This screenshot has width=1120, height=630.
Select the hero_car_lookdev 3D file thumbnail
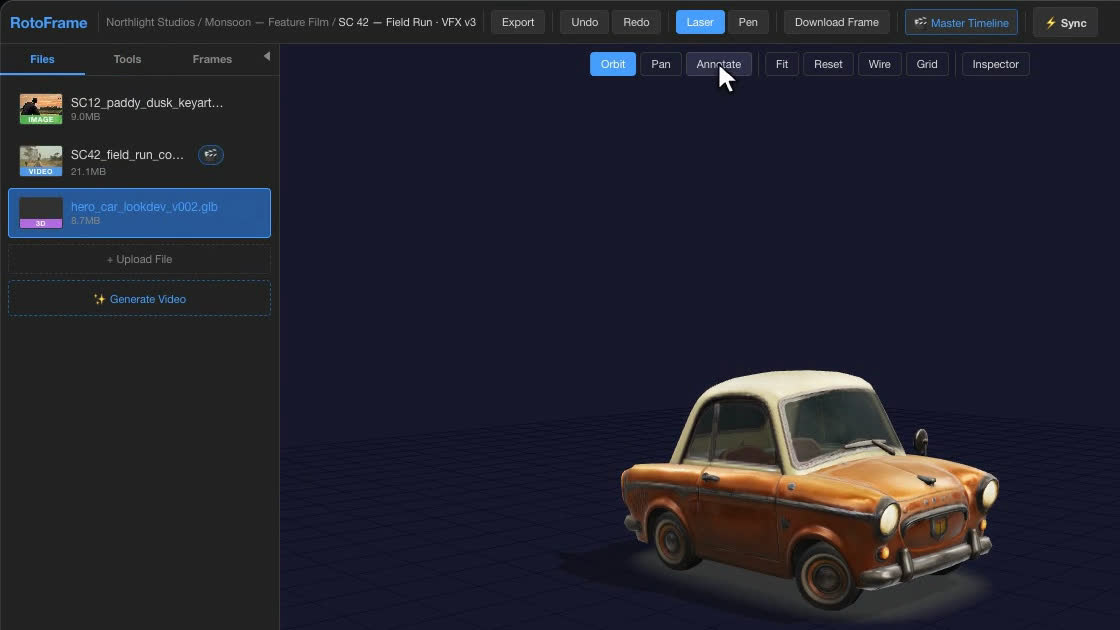pos(41,213)
